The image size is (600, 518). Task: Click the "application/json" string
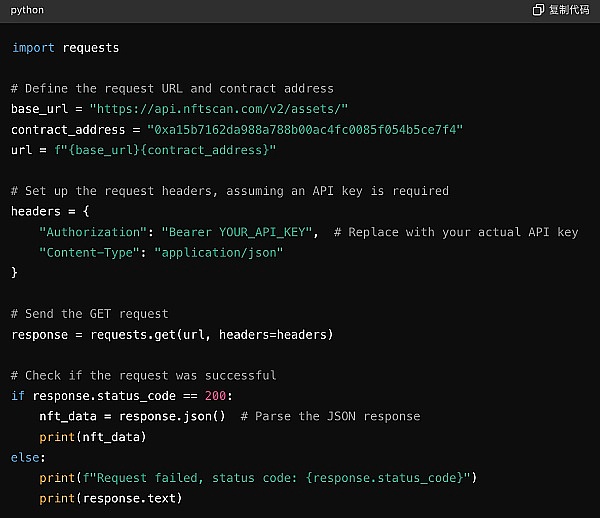pos(218,253)
